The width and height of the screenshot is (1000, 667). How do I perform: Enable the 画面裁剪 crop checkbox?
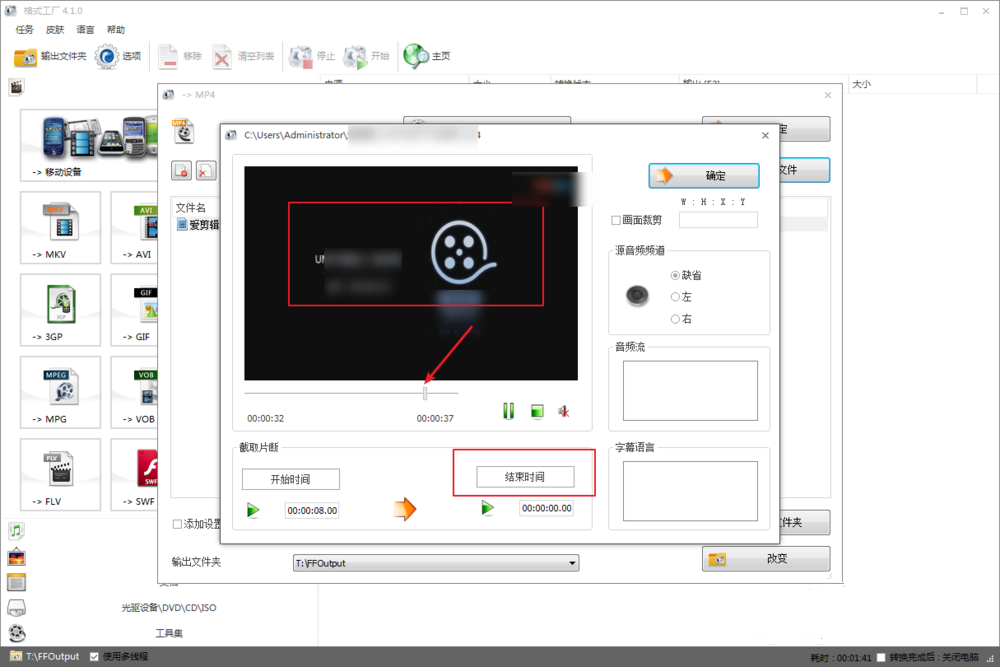[x=616, y=220]
